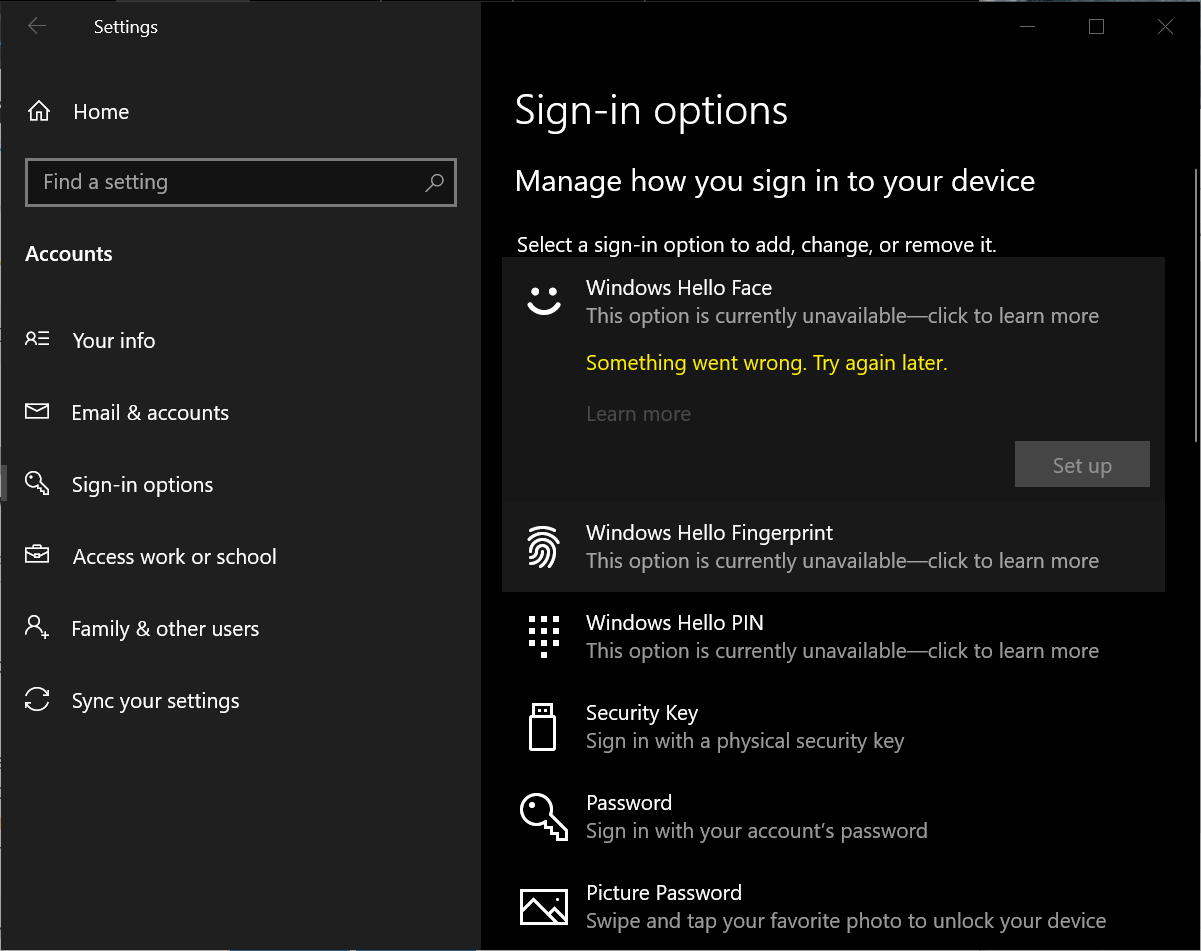Close the Settings window

[x=1165, y=27]
